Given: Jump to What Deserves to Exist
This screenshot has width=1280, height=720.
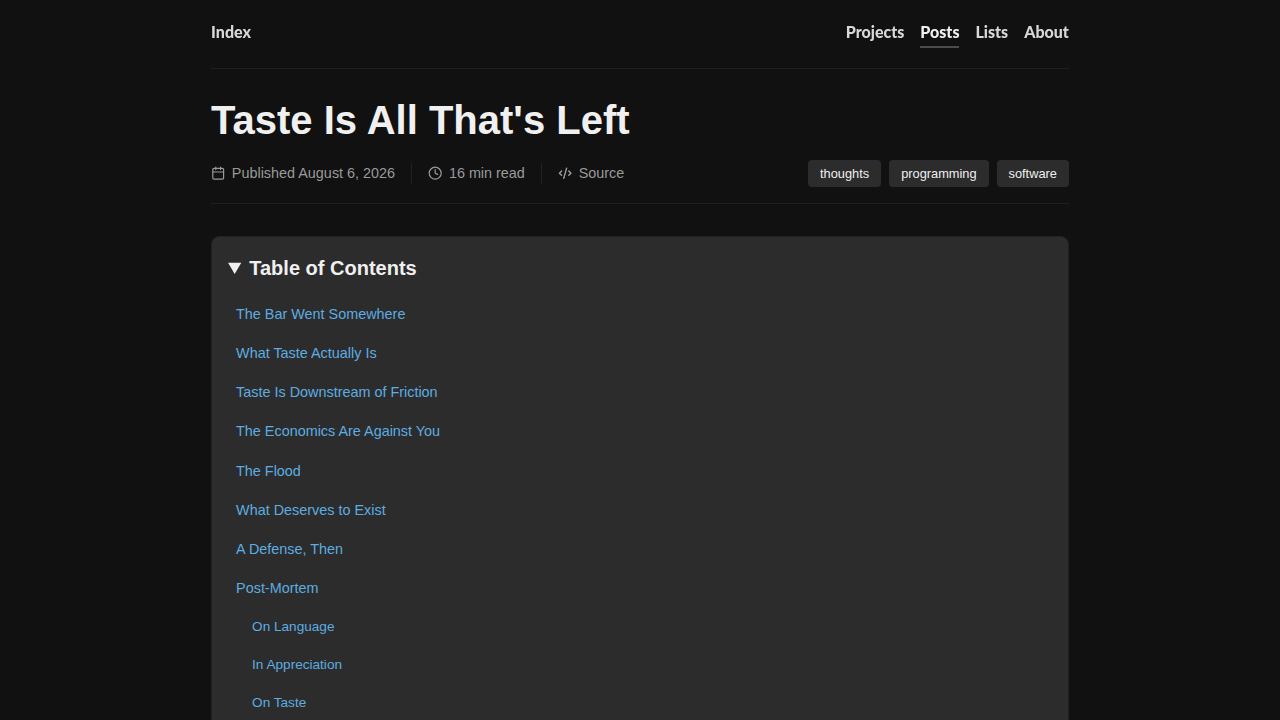Looking at the screenshot, I should (x=311, y=510).
